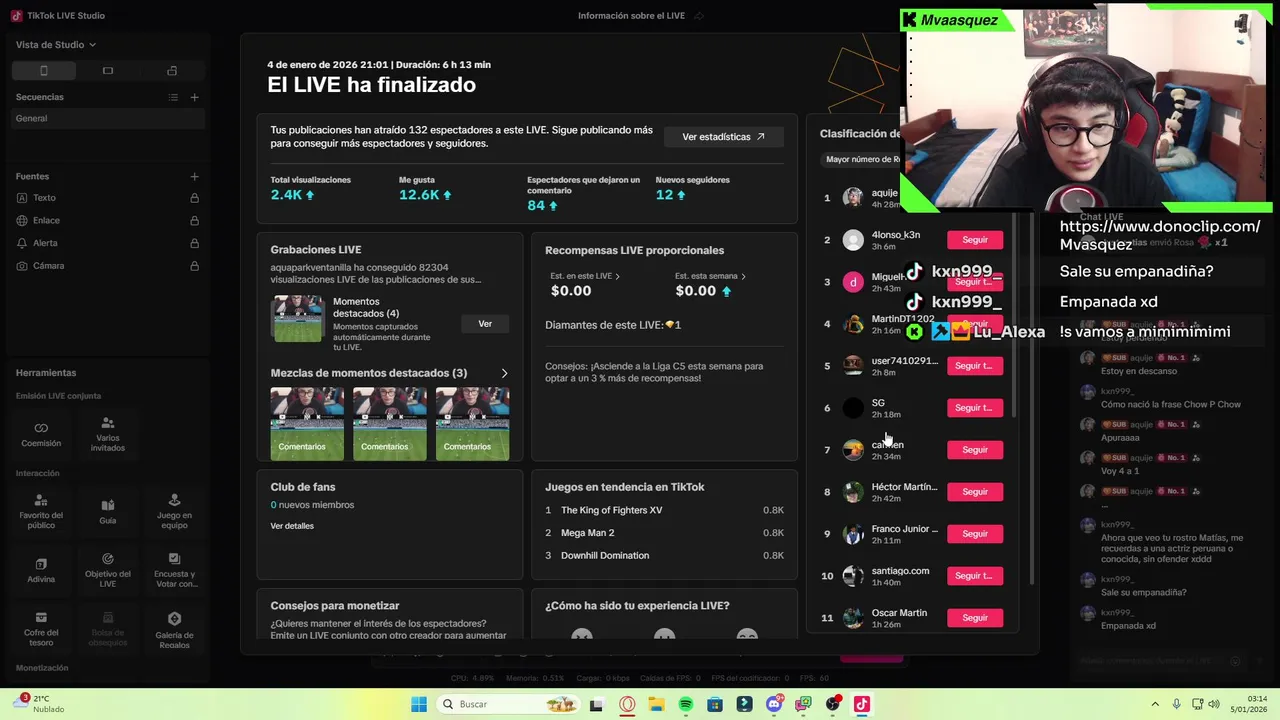
Task: Open Windows Start menu
Action: tap(419, 704)
